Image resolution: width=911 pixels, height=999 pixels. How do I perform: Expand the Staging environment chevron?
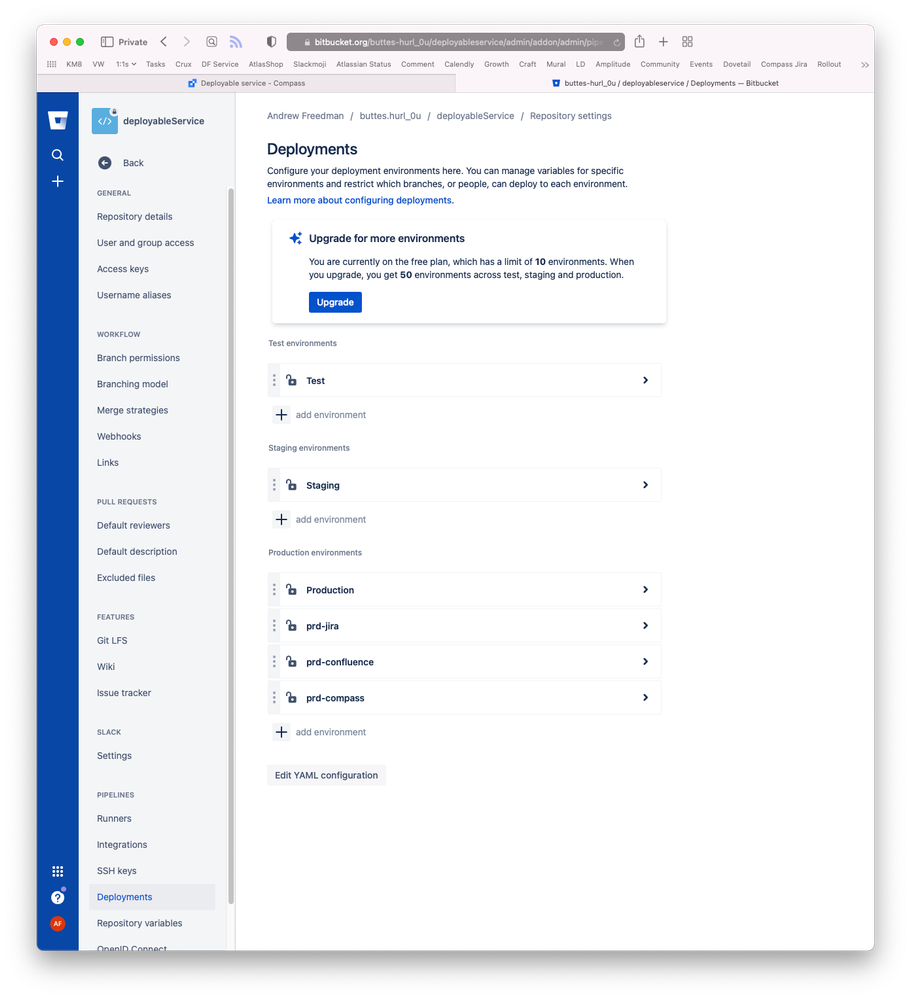pyautogui.click(x=645, y=485)
